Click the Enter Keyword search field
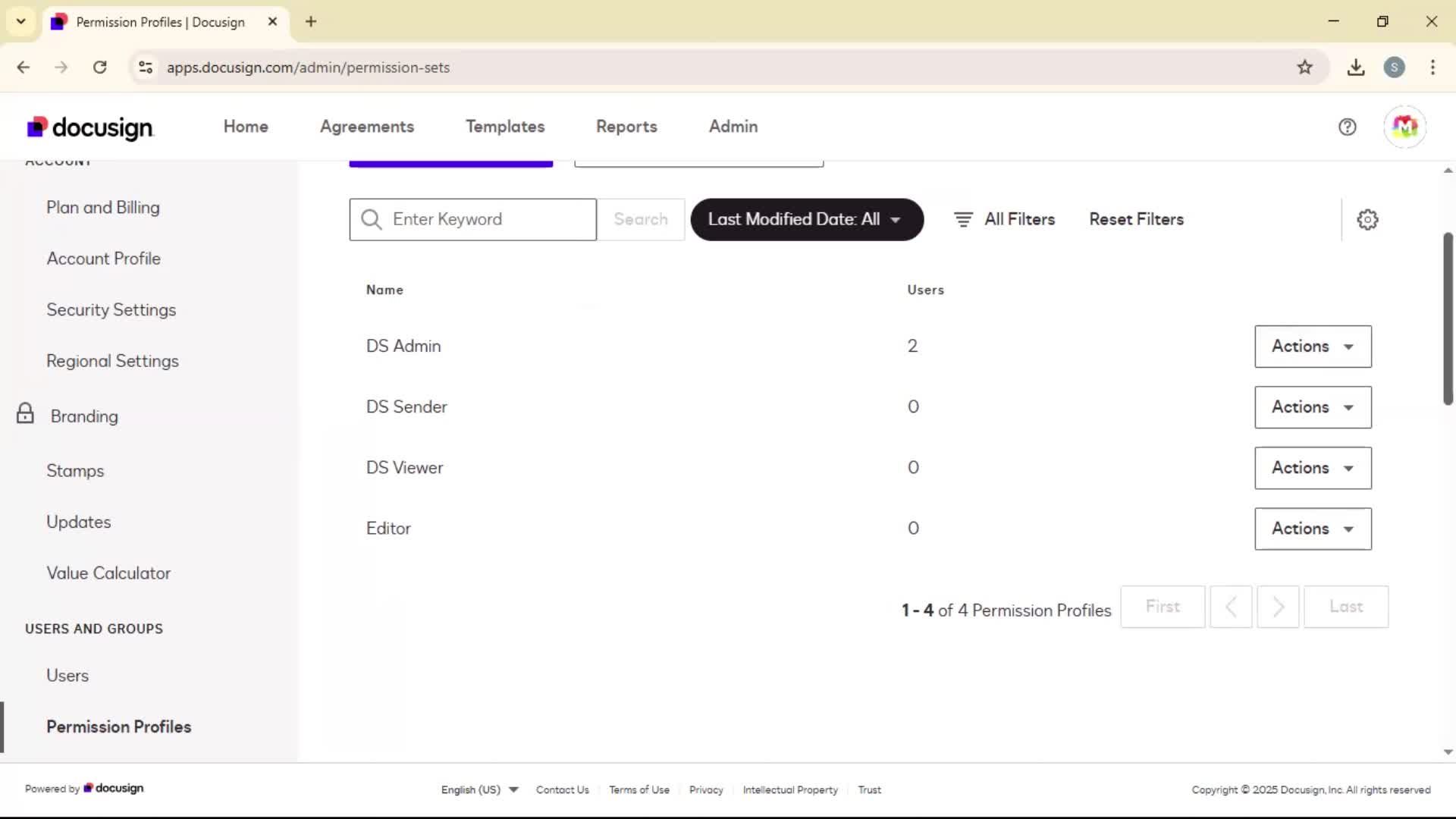This screenshot has height=819, width=1456. (x=473, y=220)
